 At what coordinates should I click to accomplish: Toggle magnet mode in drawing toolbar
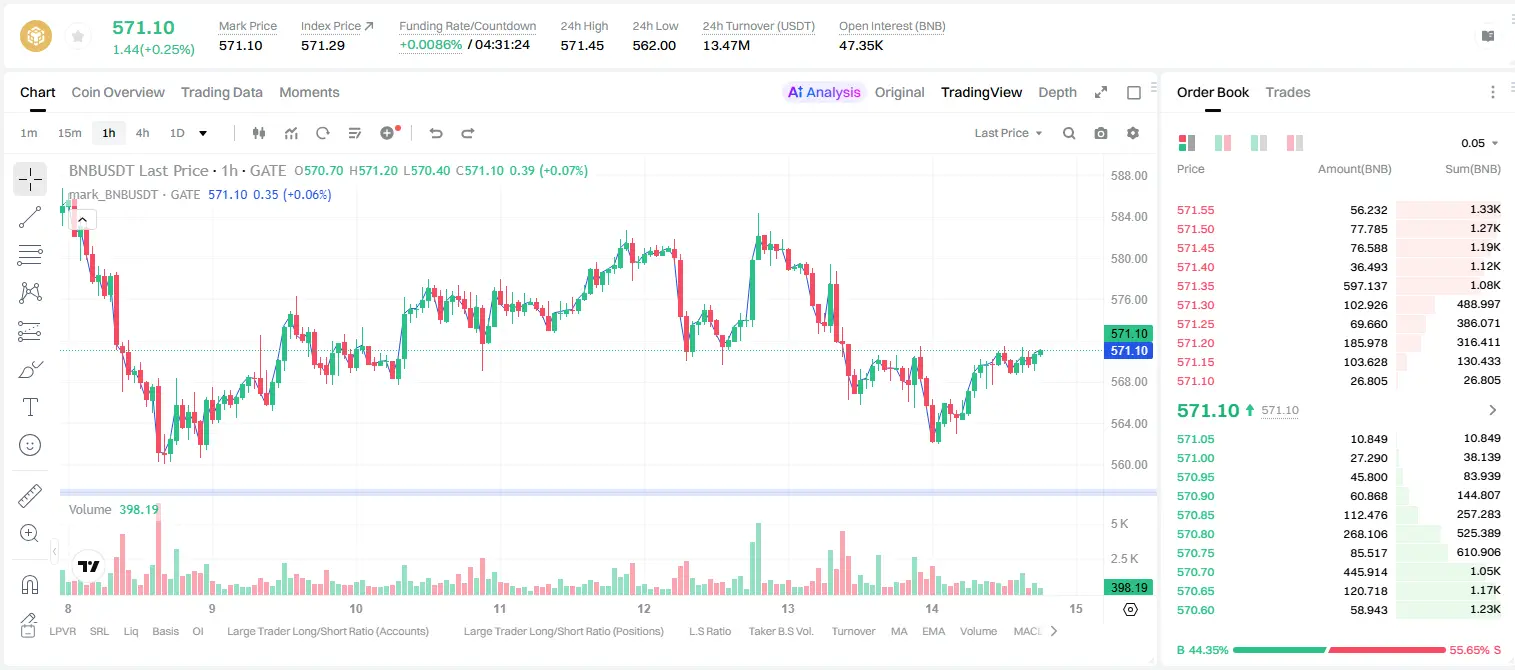click(30, 585)
